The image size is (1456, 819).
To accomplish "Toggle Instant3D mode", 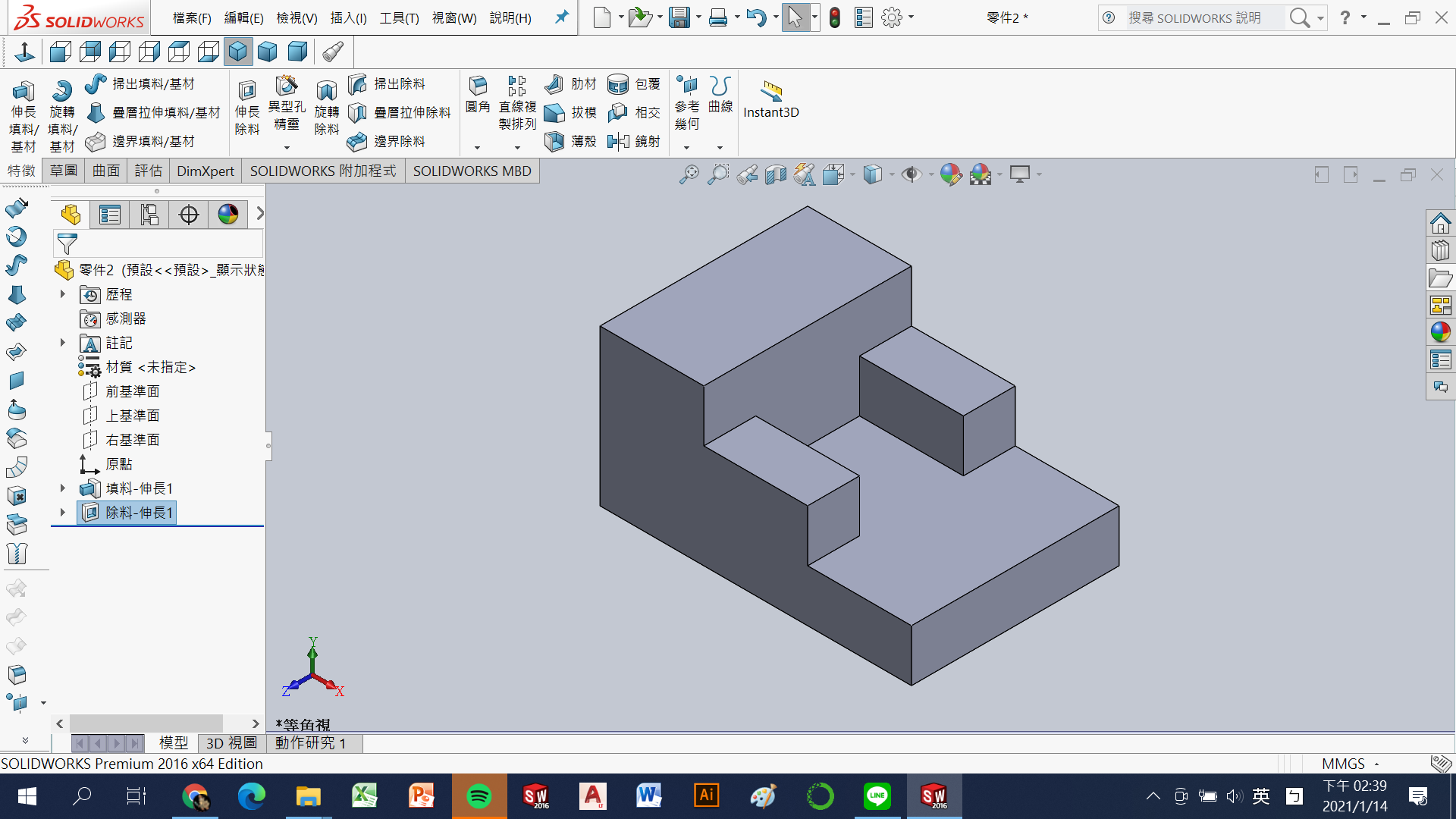I will pyautogui.click(x=770, y=99).
